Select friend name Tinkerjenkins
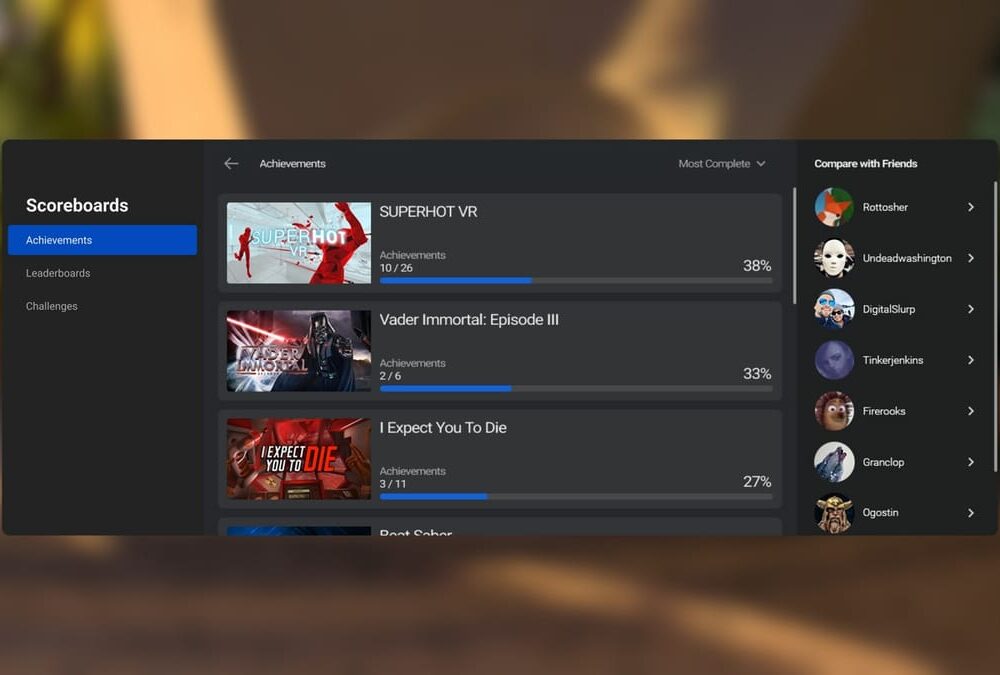Screen dimensions: 1000x675 click(892, 360)
